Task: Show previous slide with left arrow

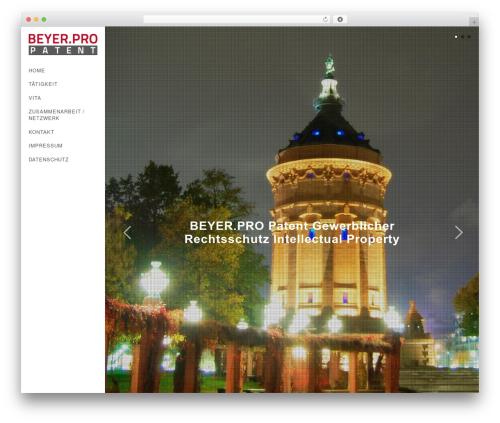Action: (x=127, y=233)
